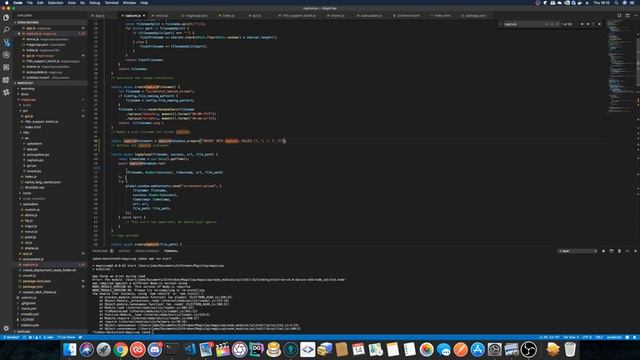Open Final Cut Pro from the Dock

point(222,350)
